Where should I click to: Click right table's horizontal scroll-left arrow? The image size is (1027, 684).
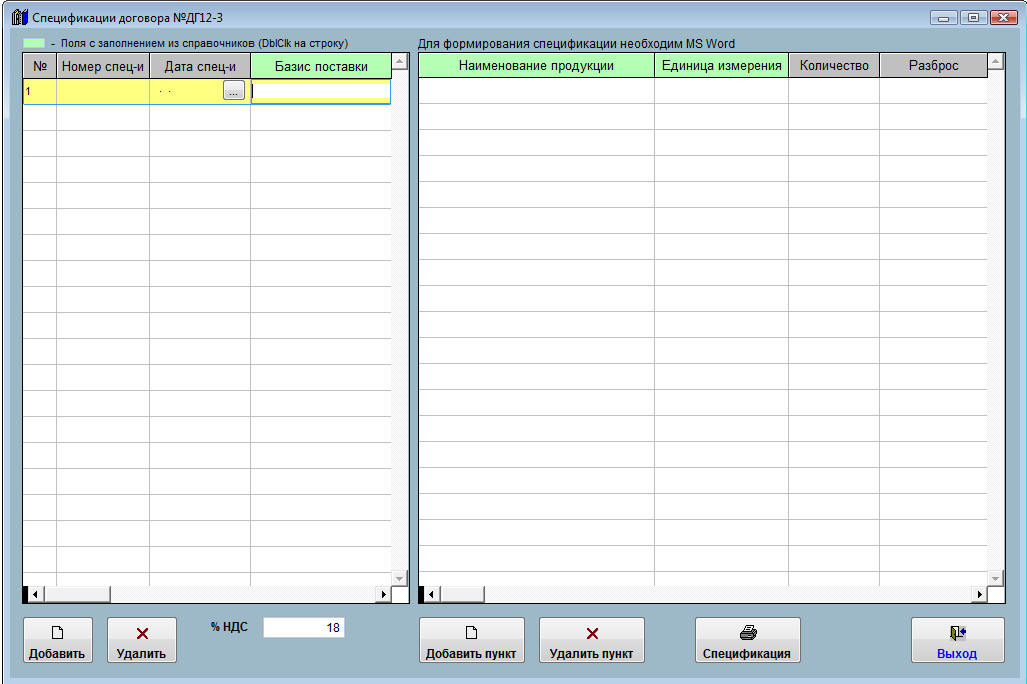coord(431,594)
